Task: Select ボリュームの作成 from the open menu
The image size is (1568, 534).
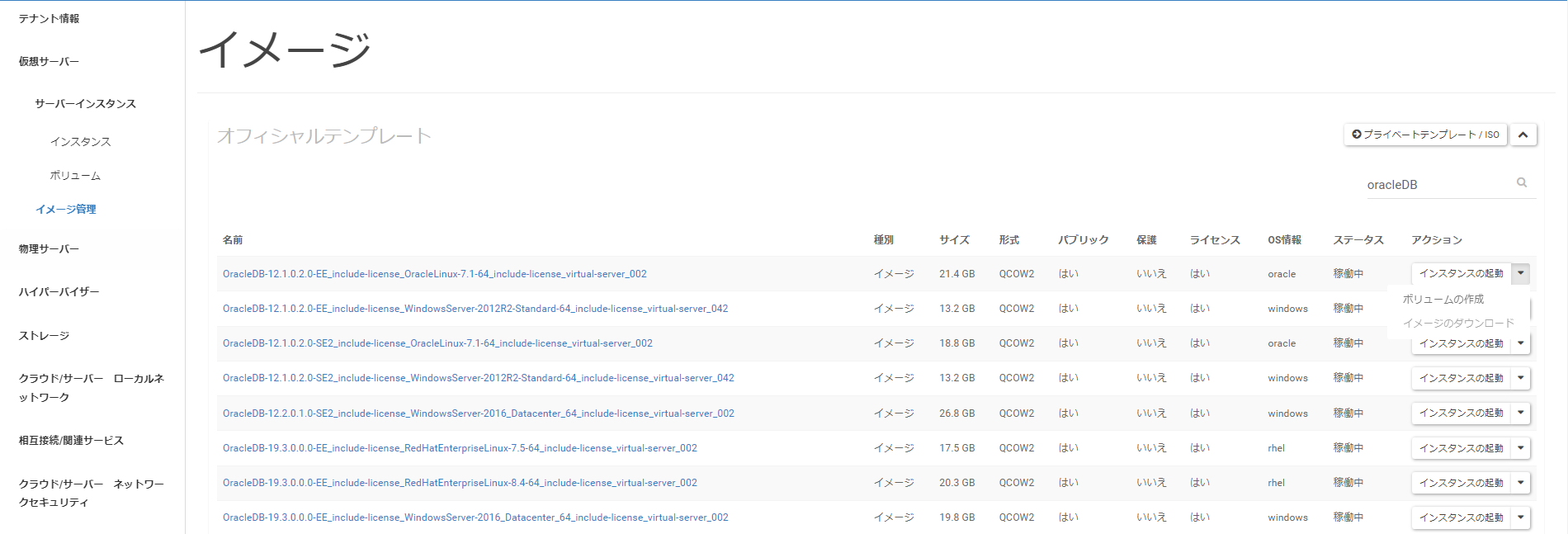Action: pos(1443,299)
